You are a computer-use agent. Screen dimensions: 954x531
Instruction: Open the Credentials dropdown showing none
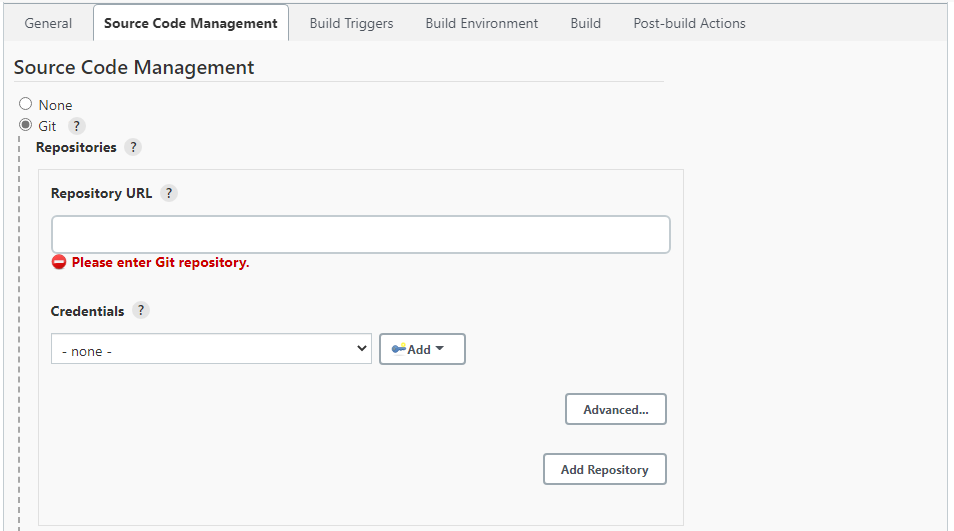[x=211, y=349]
